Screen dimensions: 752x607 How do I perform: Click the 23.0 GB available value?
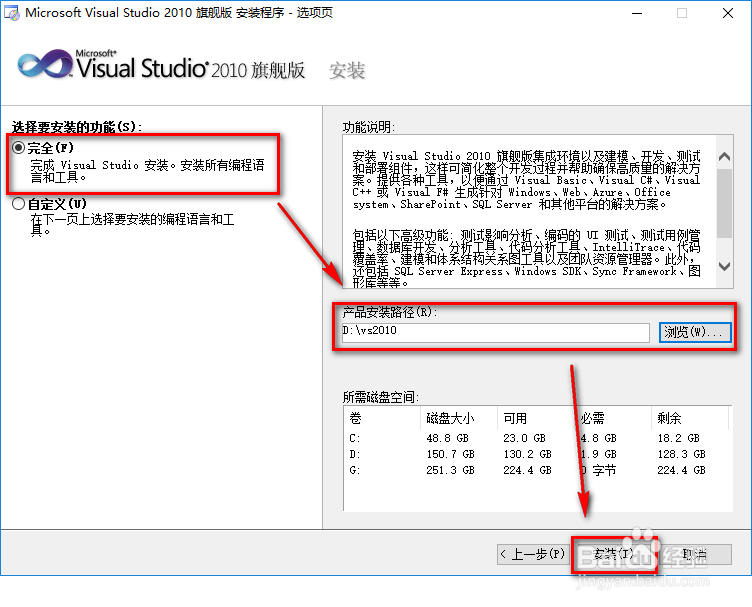click(524, 438)
